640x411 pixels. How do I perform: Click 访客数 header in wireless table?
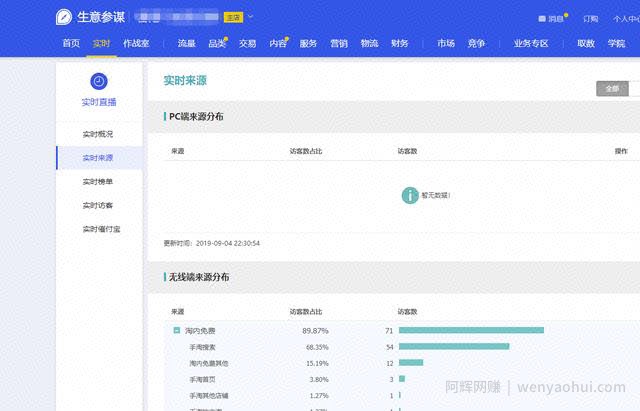[407, 312]
